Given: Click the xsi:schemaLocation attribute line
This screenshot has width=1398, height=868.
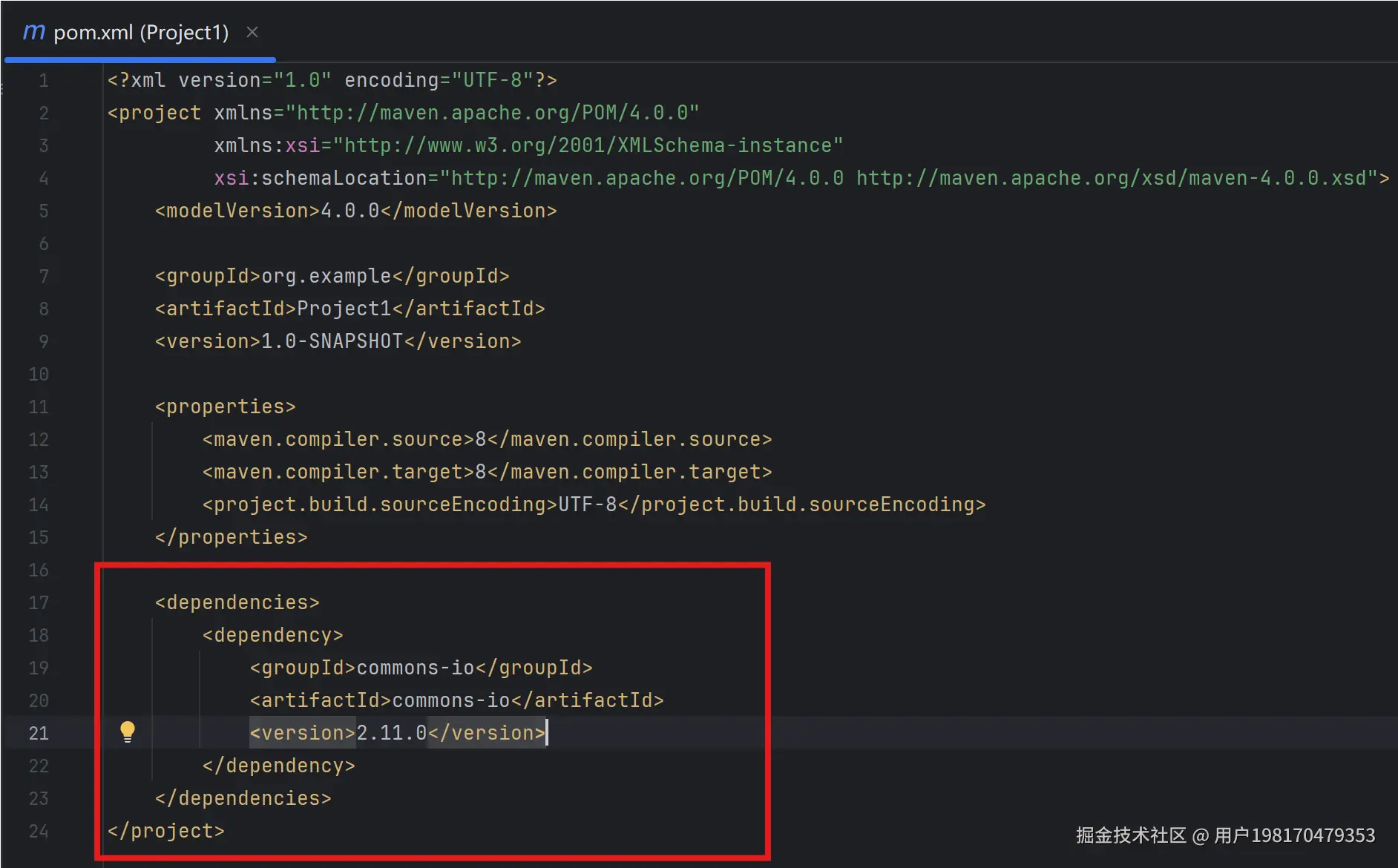Looking at the screenshot, I should [x=802, y=178].
